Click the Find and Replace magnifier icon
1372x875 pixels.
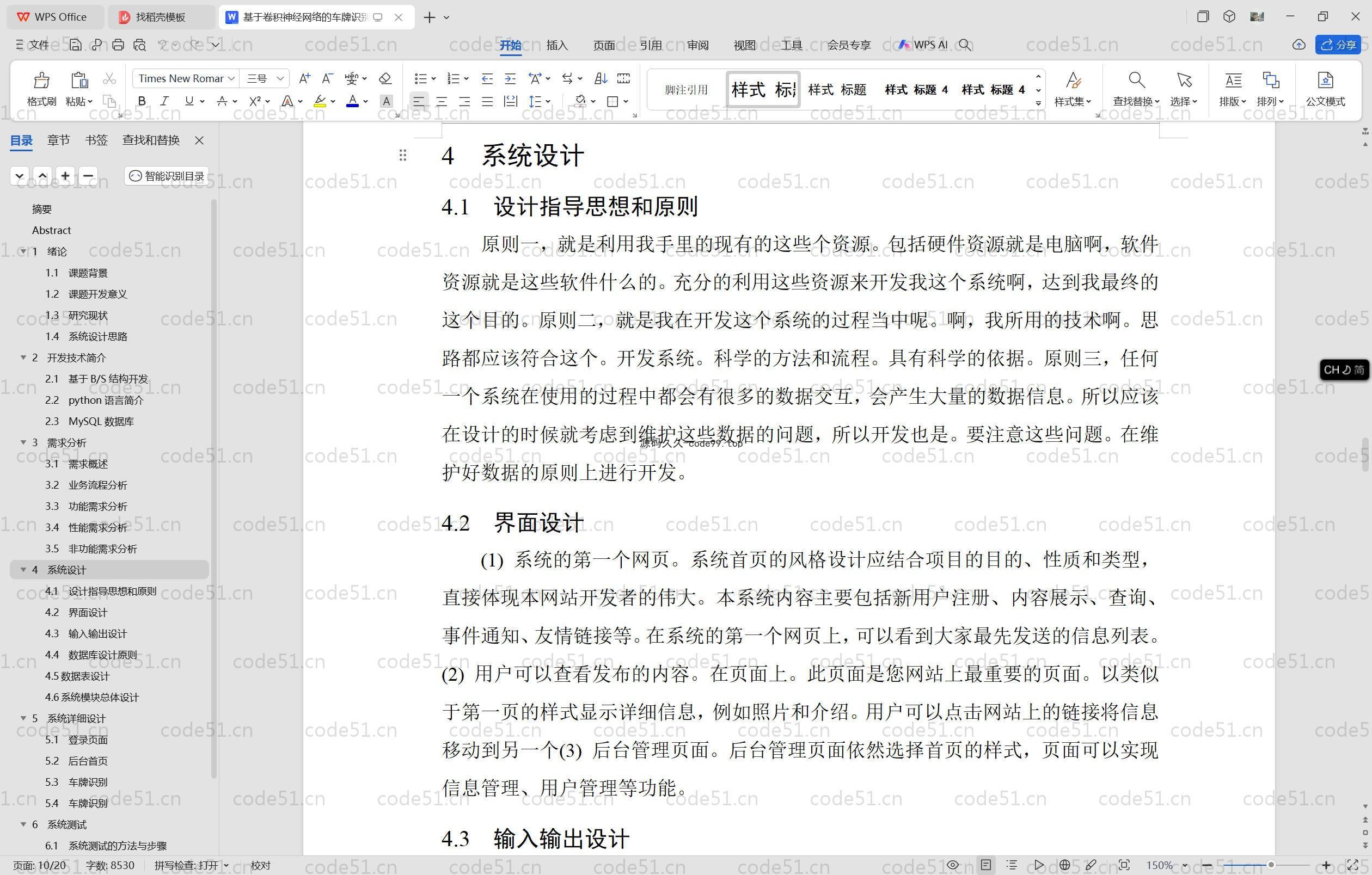tap(1136, 81)
